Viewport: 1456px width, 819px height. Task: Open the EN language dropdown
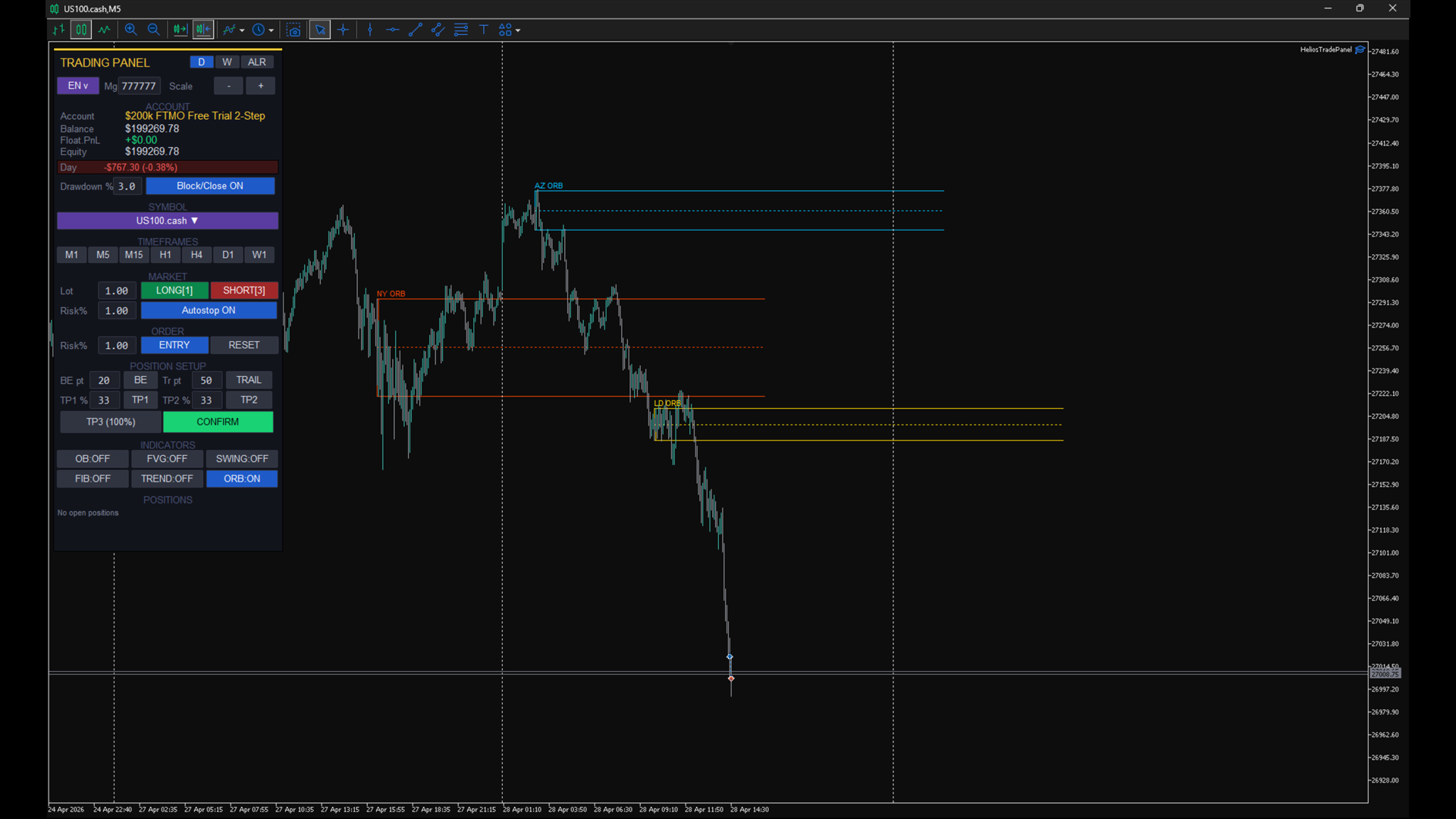click(x=77, y=86)
